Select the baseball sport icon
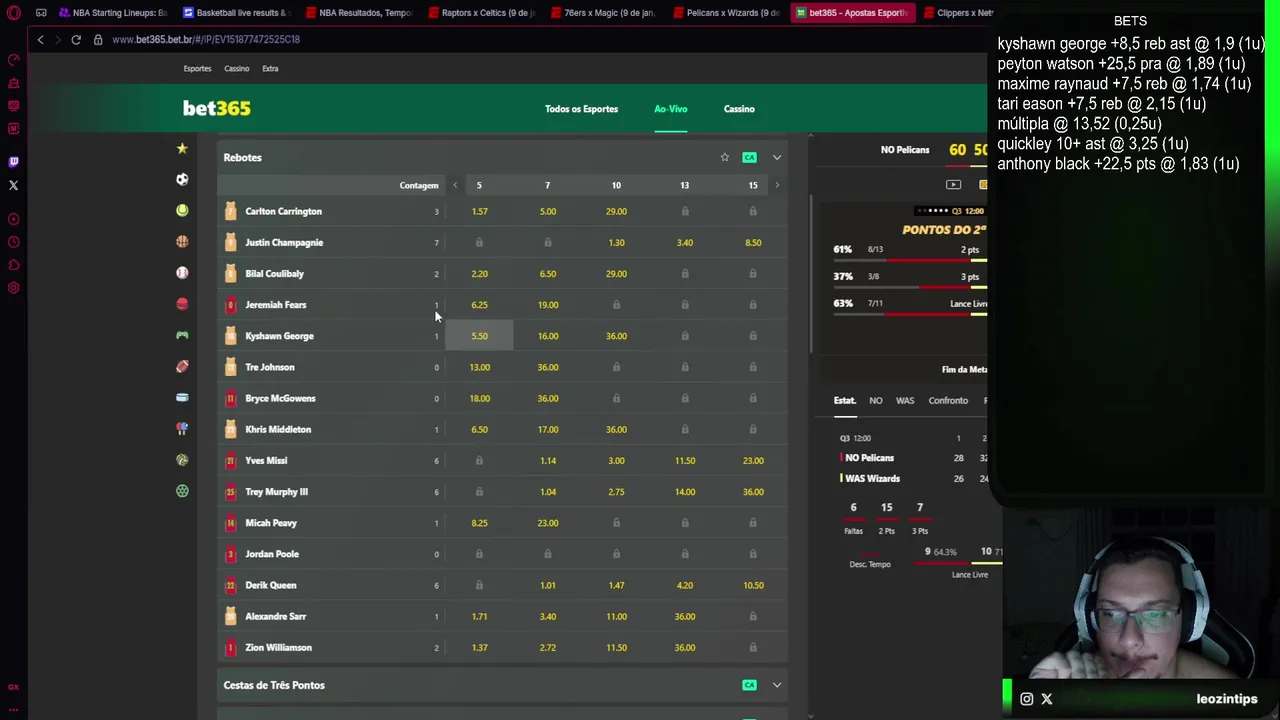Viewport: 1280px width, 720px height. [182, 273]
